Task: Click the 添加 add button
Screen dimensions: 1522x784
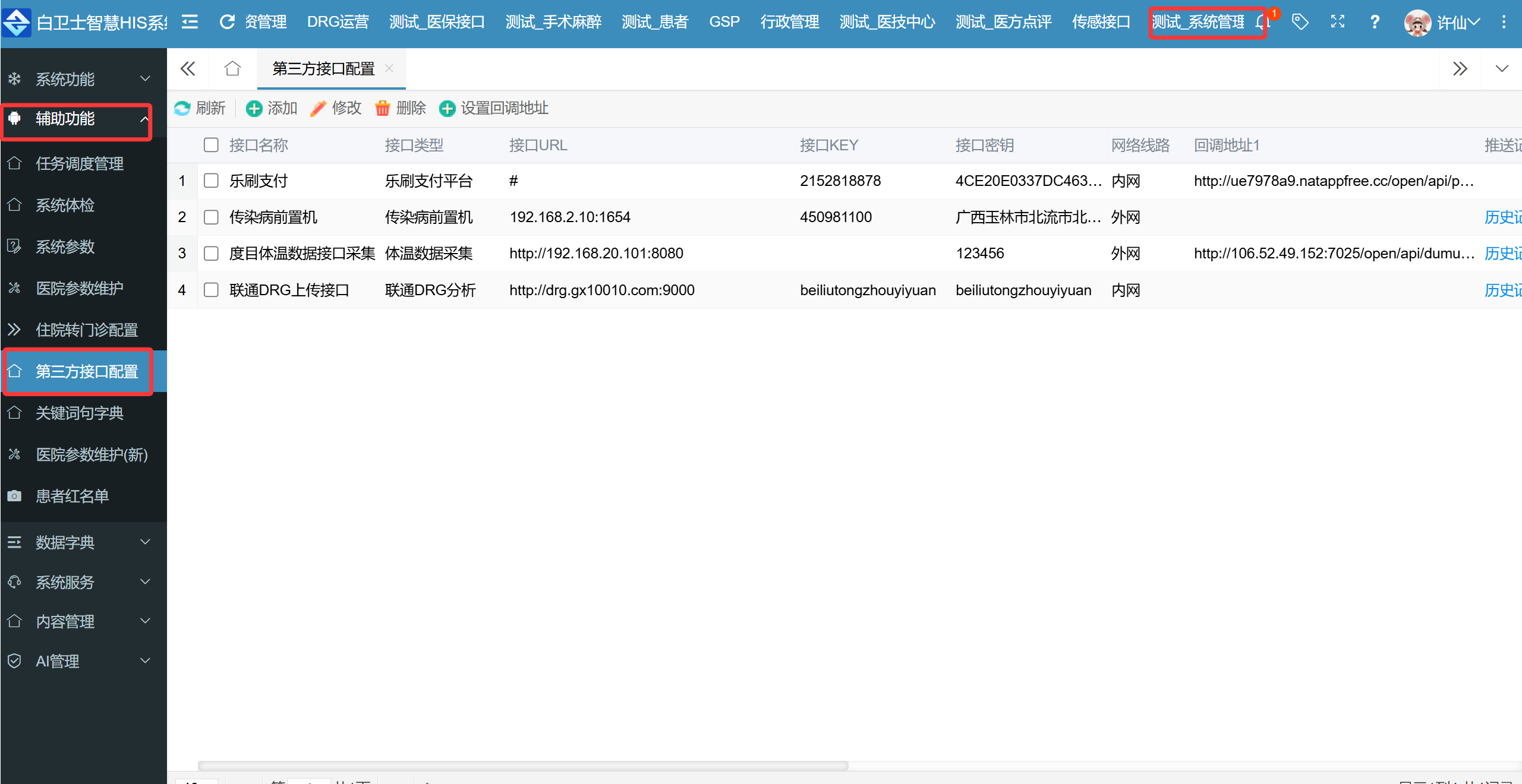Action: point(272,108)
